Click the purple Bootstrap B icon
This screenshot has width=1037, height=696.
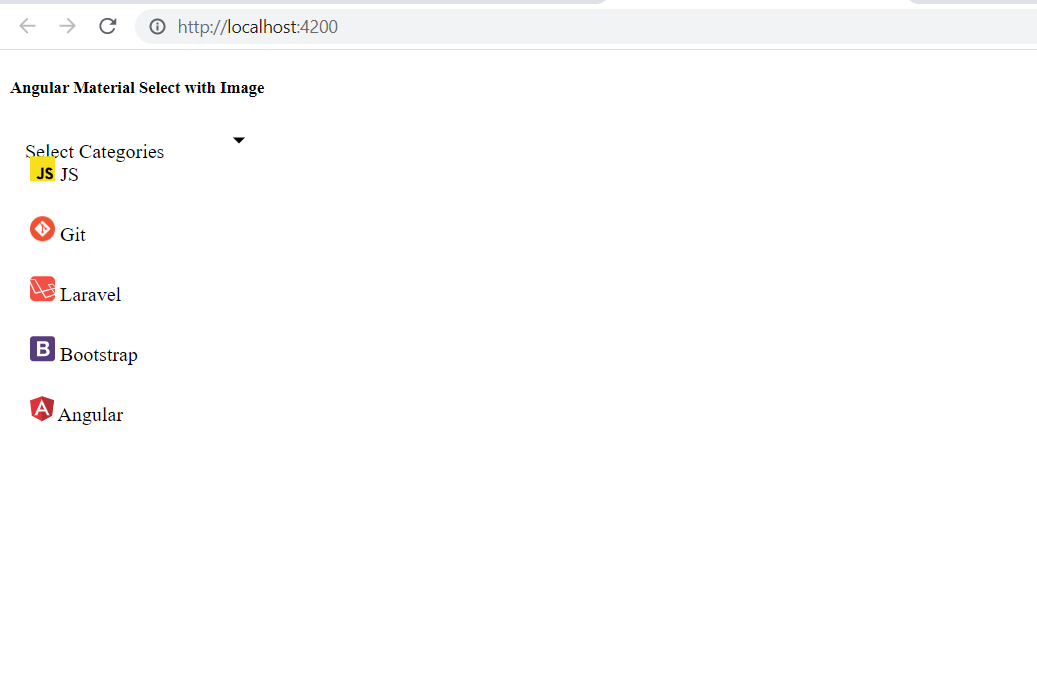coord(42,349)
